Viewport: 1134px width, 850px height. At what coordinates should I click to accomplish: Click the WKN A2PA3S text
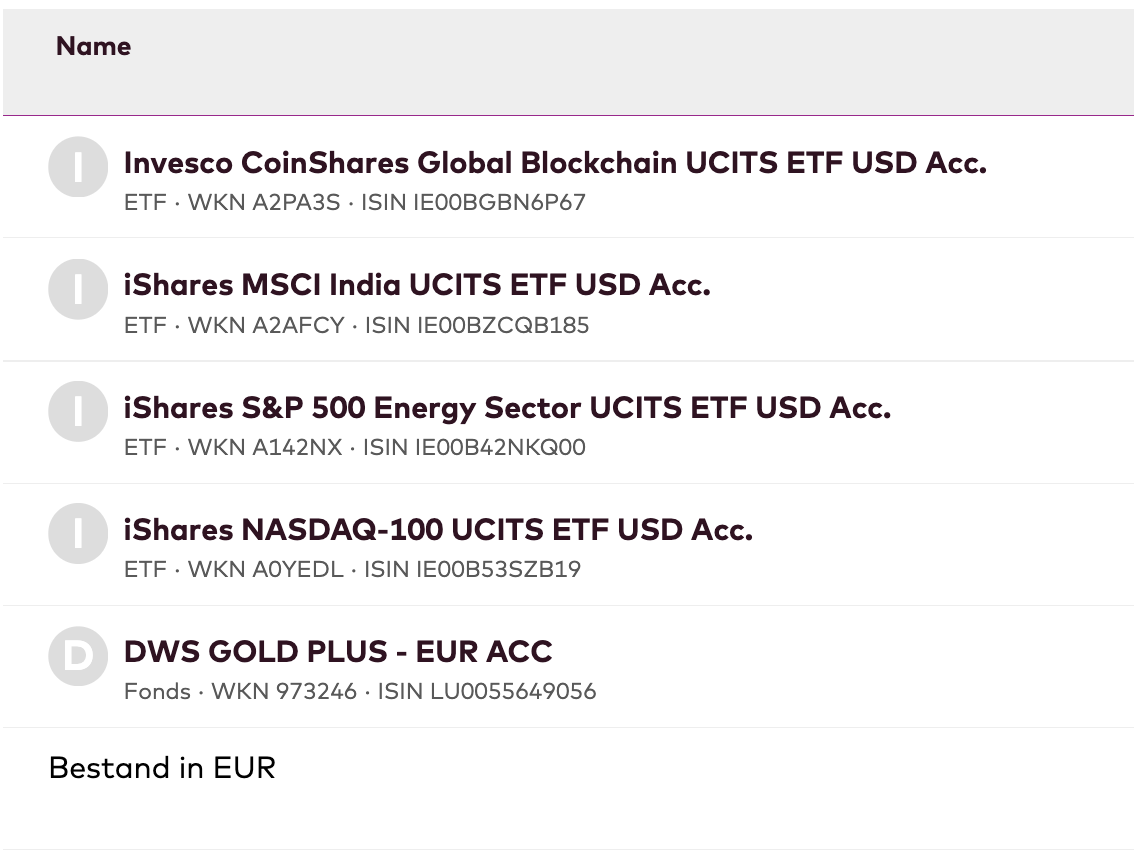(x=264, y=203)
